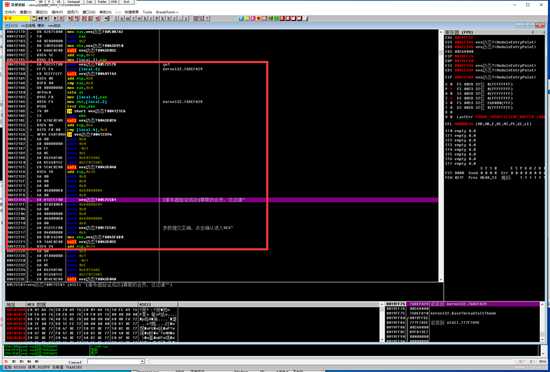Select the purple highlighted disassembly line

pyautogui.click(x=222, y=200)
